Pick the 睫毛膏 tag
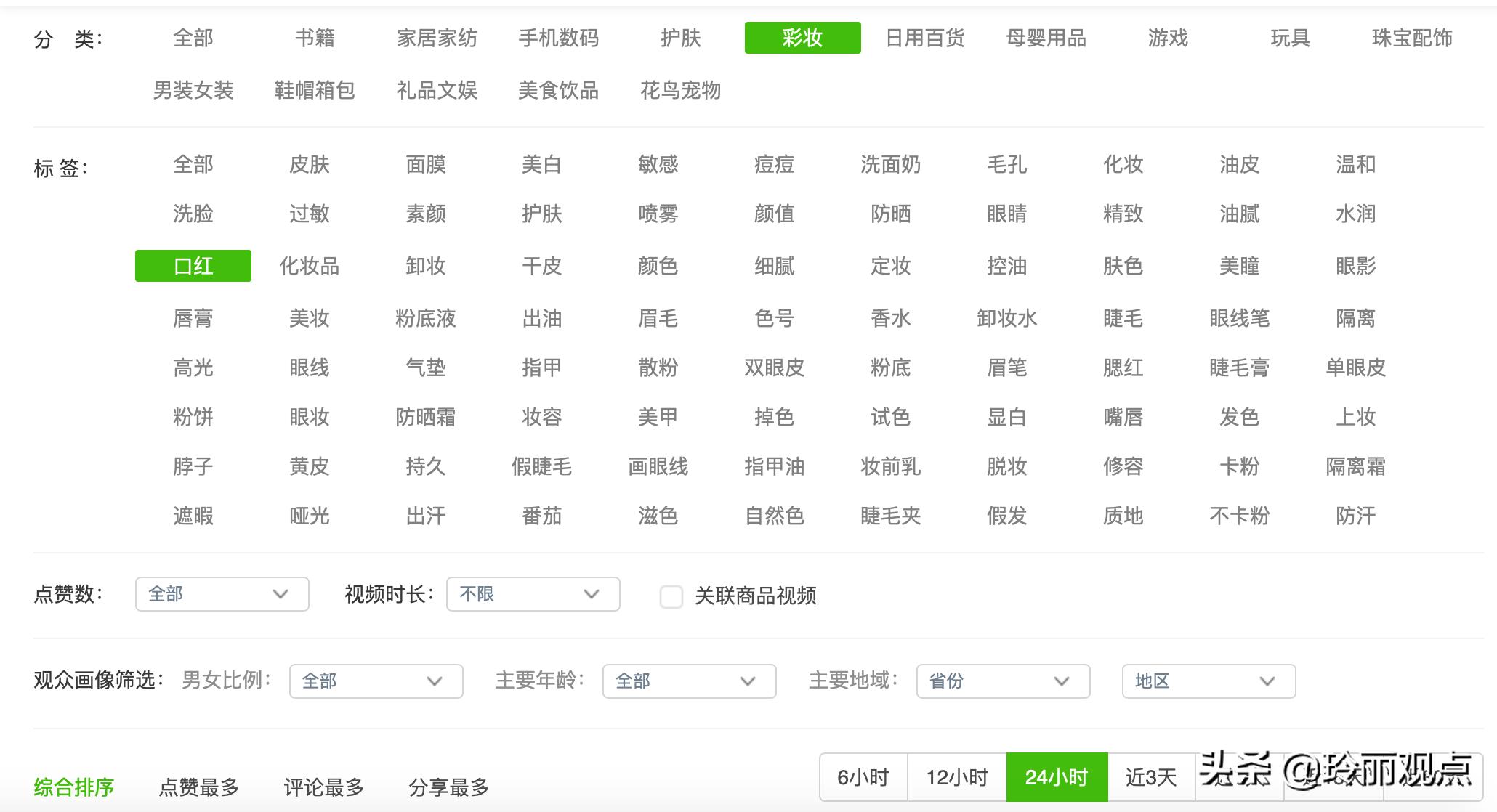Screen dimensions: 1497x812 coord(1240,368)
